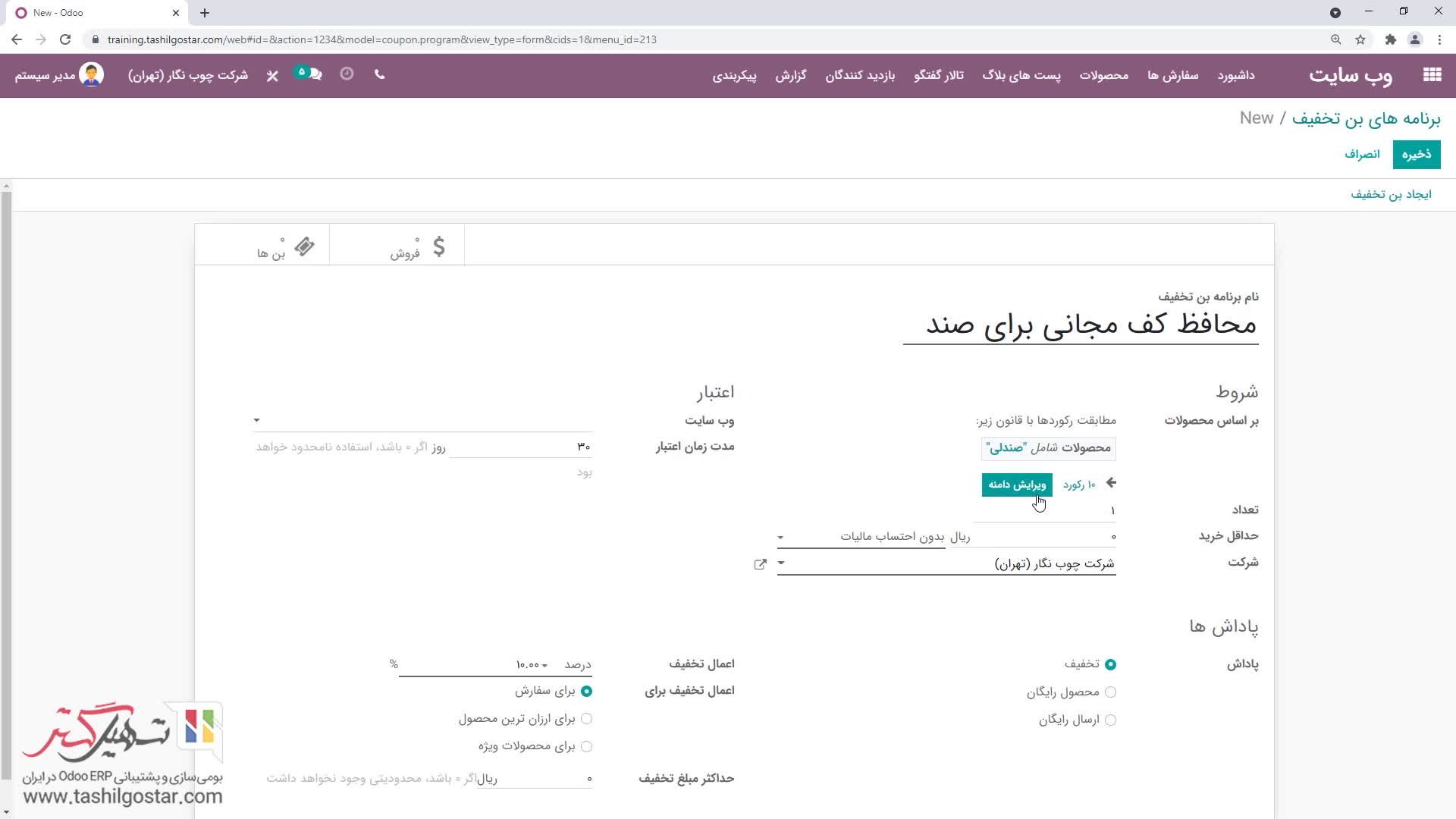This screenshot has width=1456, height=819.
Task: Click the debug tools cross icon
Action: 272,75
